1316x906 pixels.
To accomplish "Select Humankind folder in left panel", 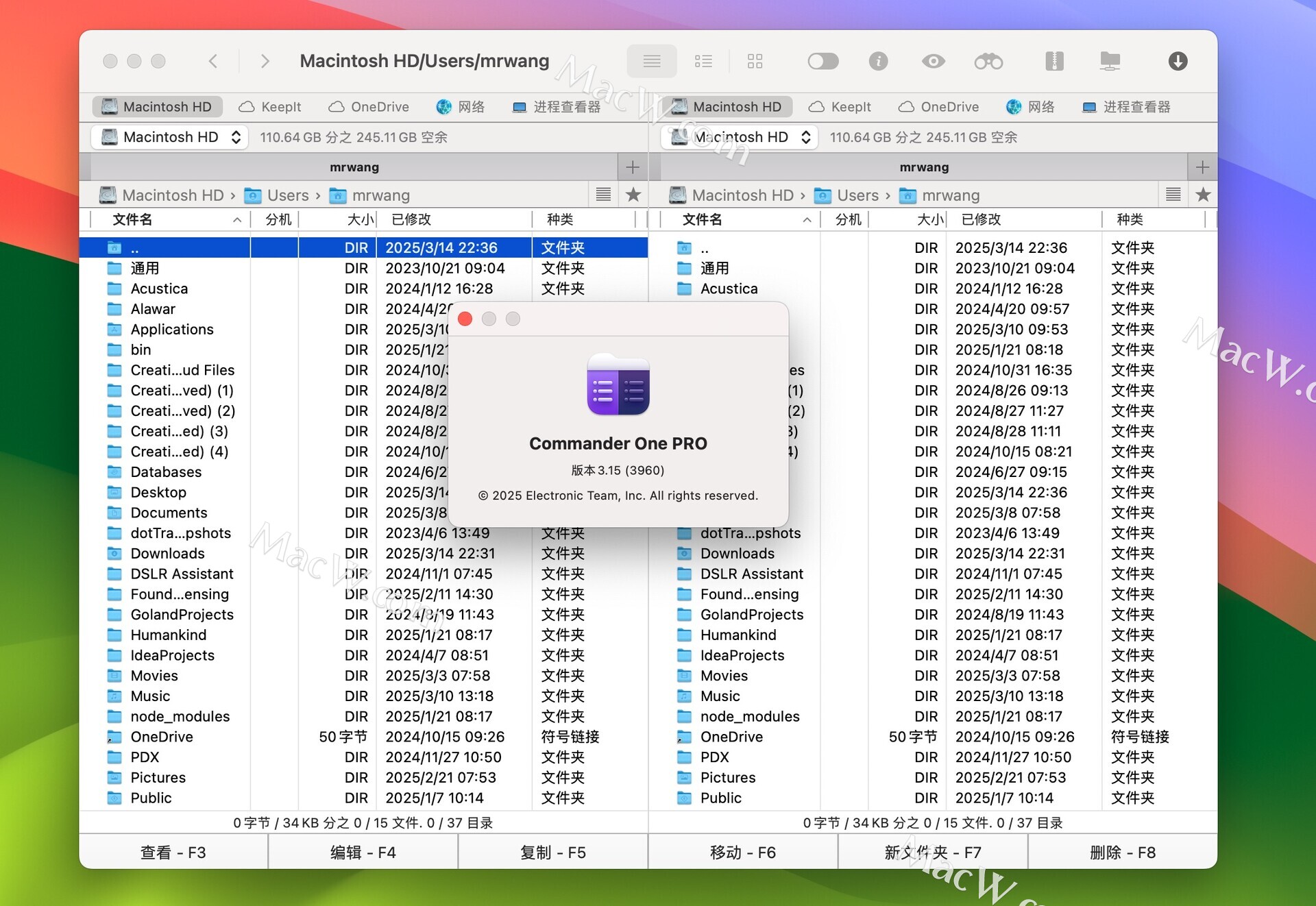I will click(363, 635).
